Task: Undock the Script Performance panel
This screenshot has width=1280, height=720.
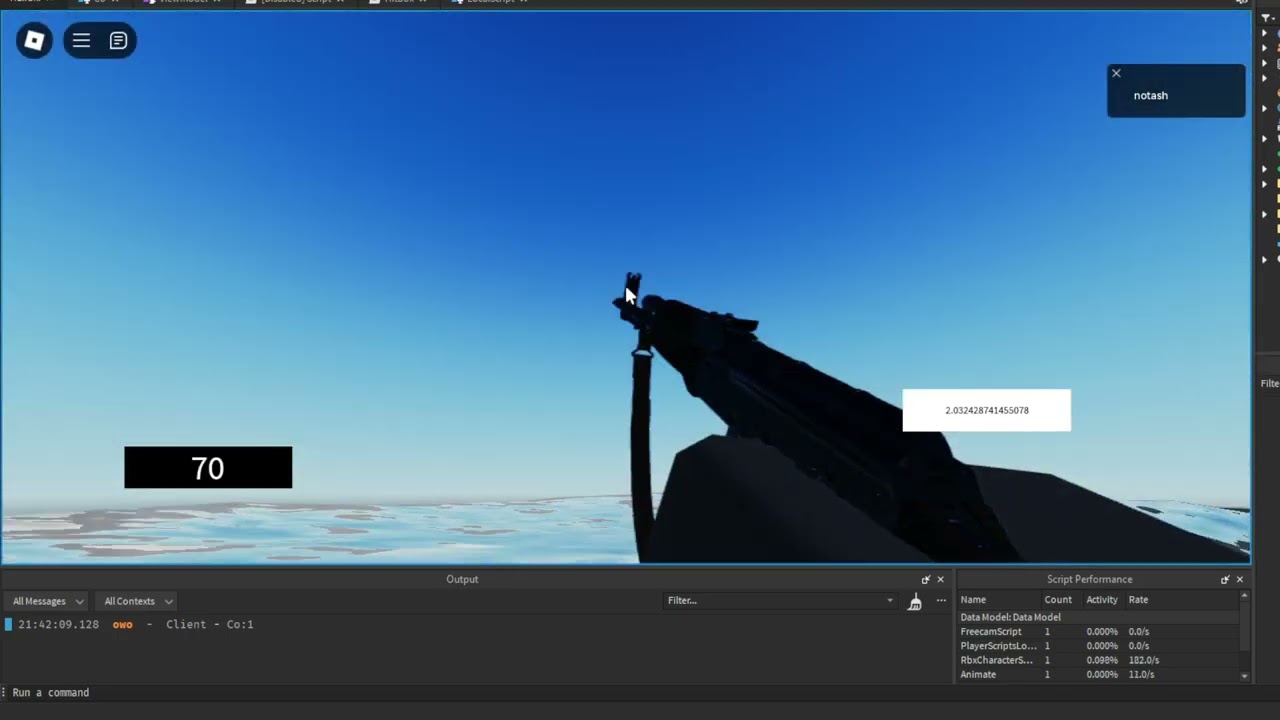Action: click(1225, 580)
